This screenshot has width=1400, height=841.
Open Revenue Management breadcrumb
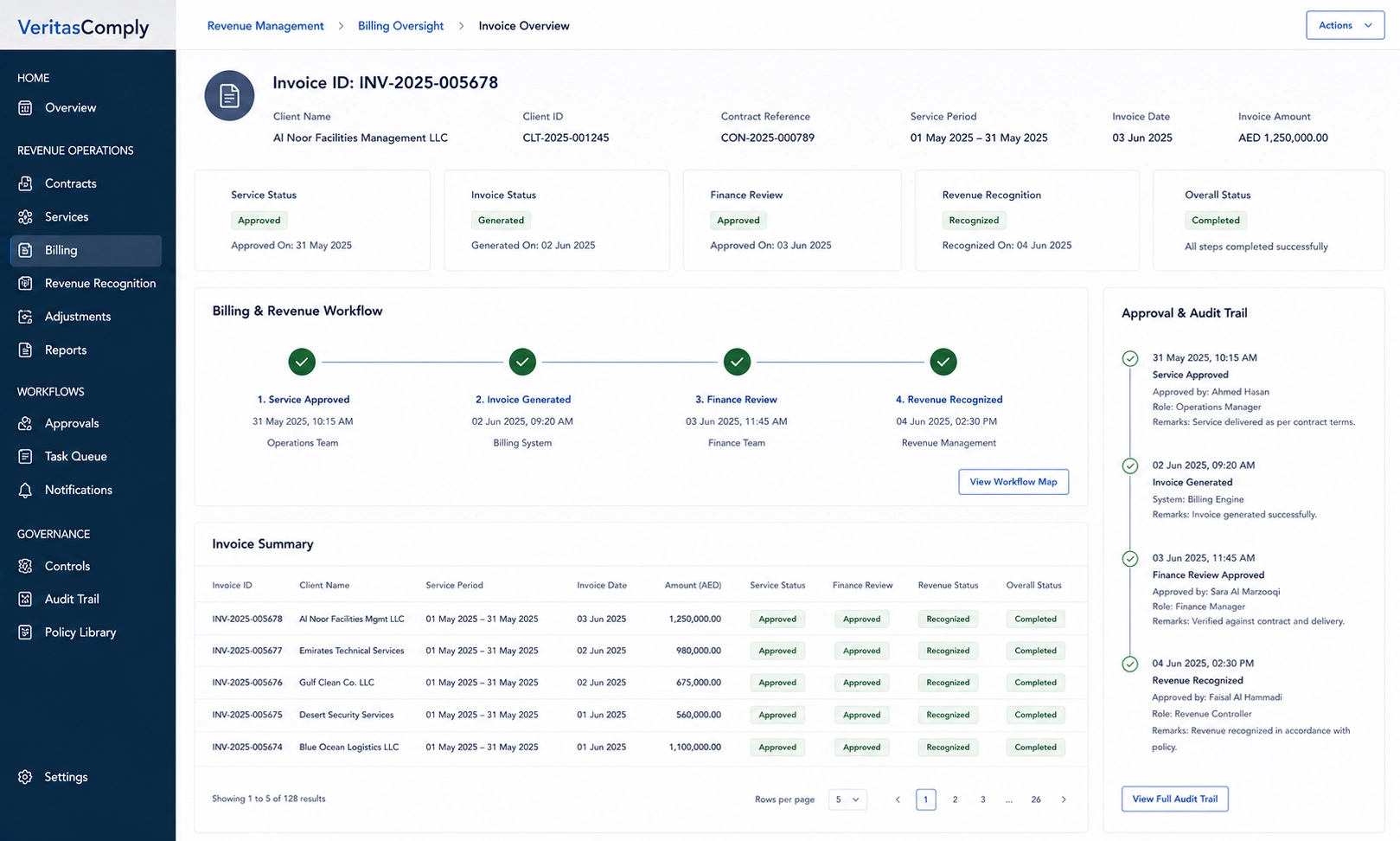coord(265,26)
